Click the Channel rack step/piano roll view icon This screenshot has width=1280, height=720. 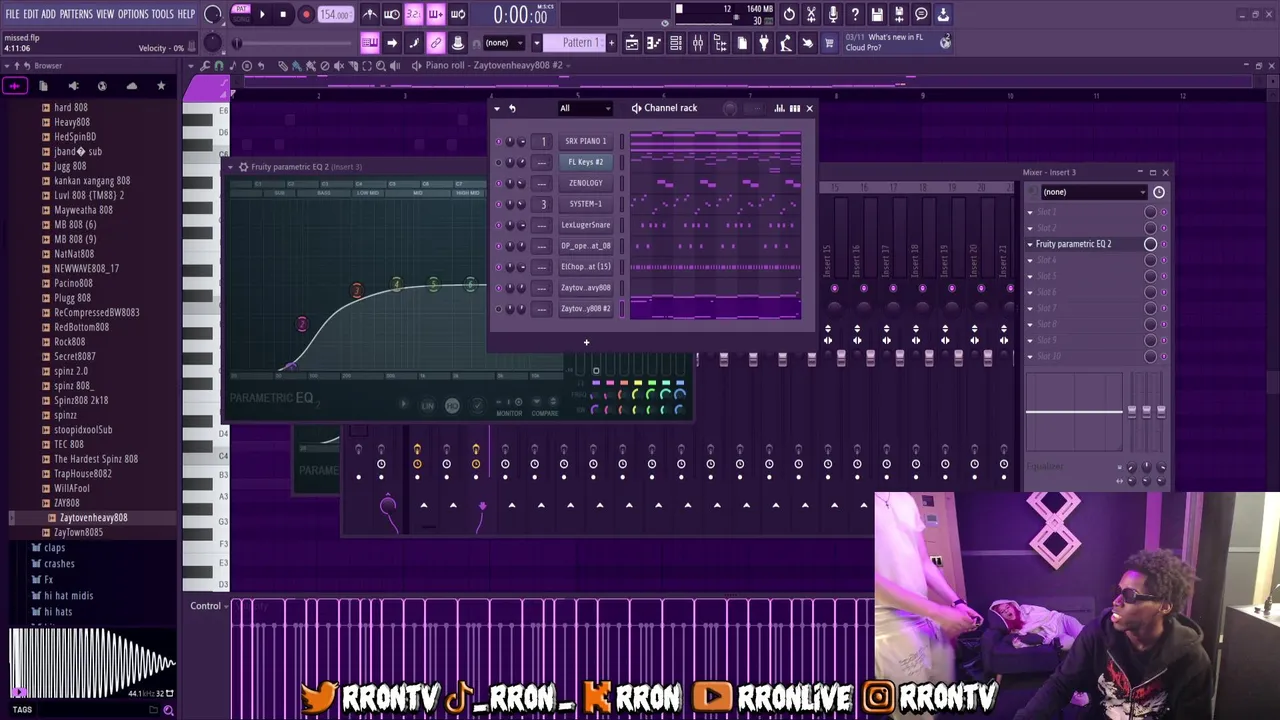794,108
